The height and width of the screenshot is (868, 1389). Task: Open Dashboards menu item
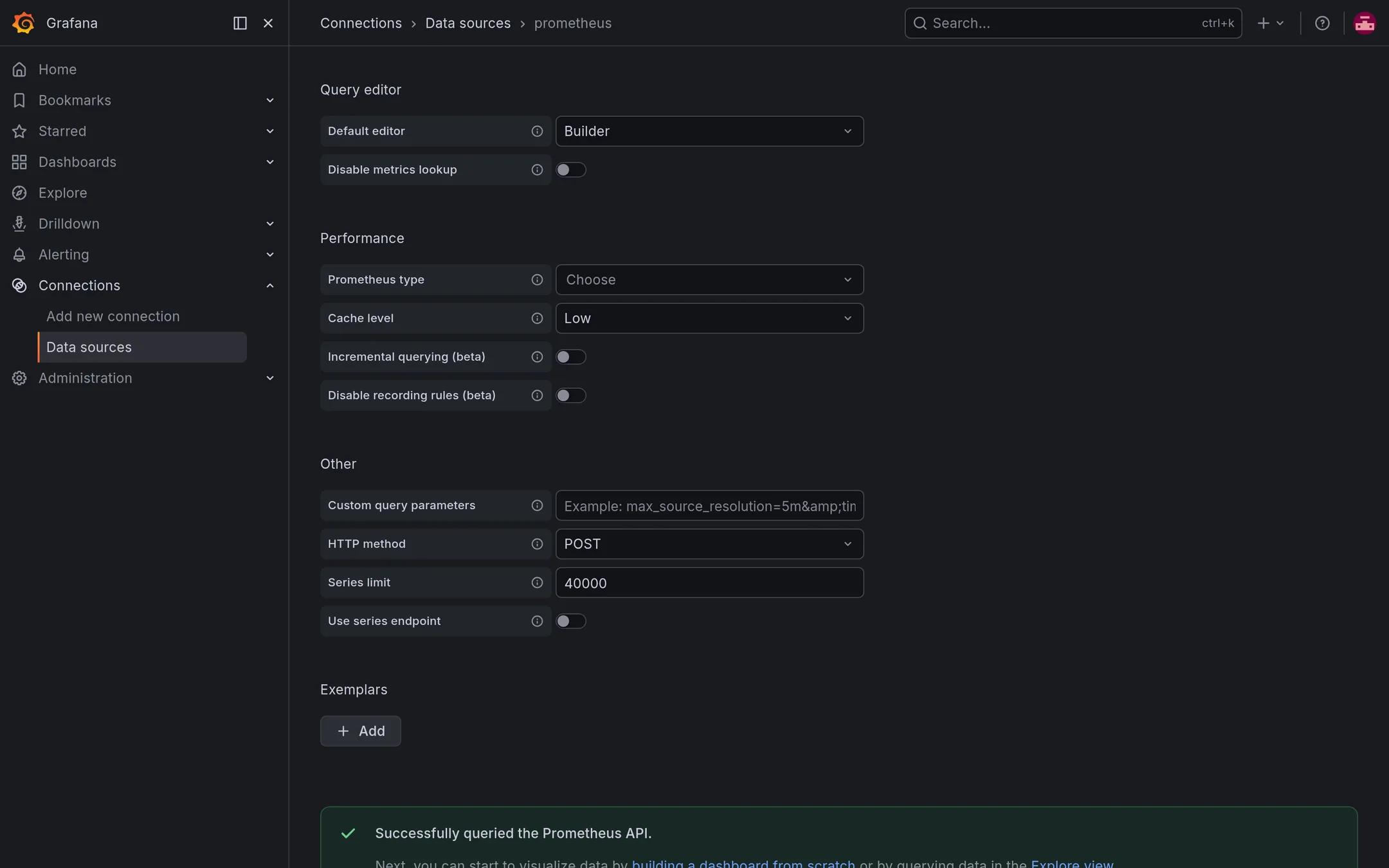tap(77, 162)
